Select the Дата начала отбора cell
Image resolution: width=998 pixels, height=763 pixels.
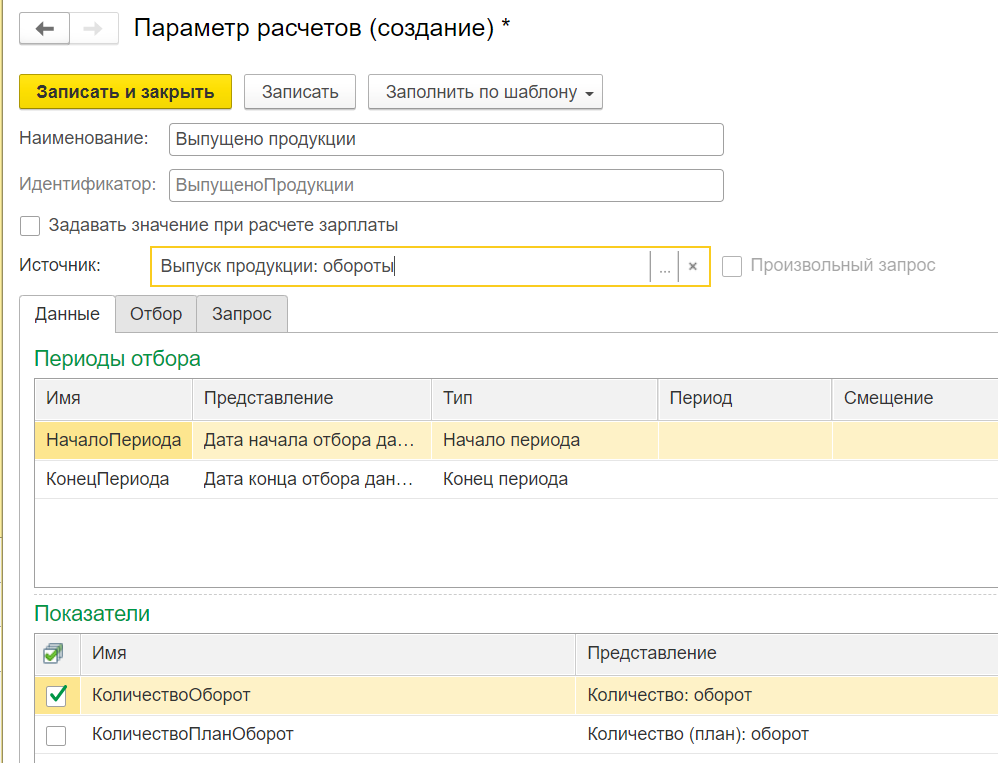pos(312,440)
